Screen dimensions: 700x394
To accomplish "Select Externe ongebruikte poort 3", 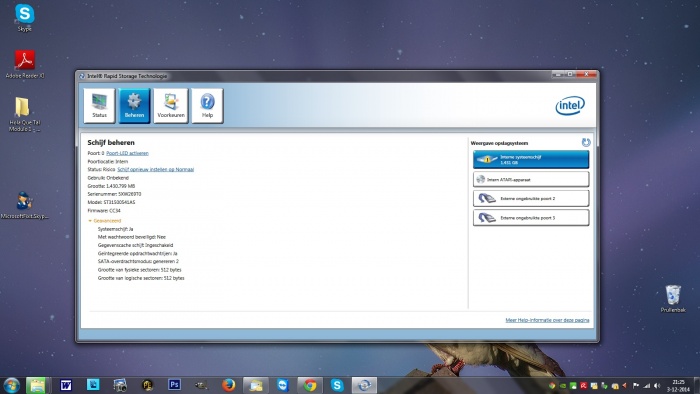I will coord(531,218).
